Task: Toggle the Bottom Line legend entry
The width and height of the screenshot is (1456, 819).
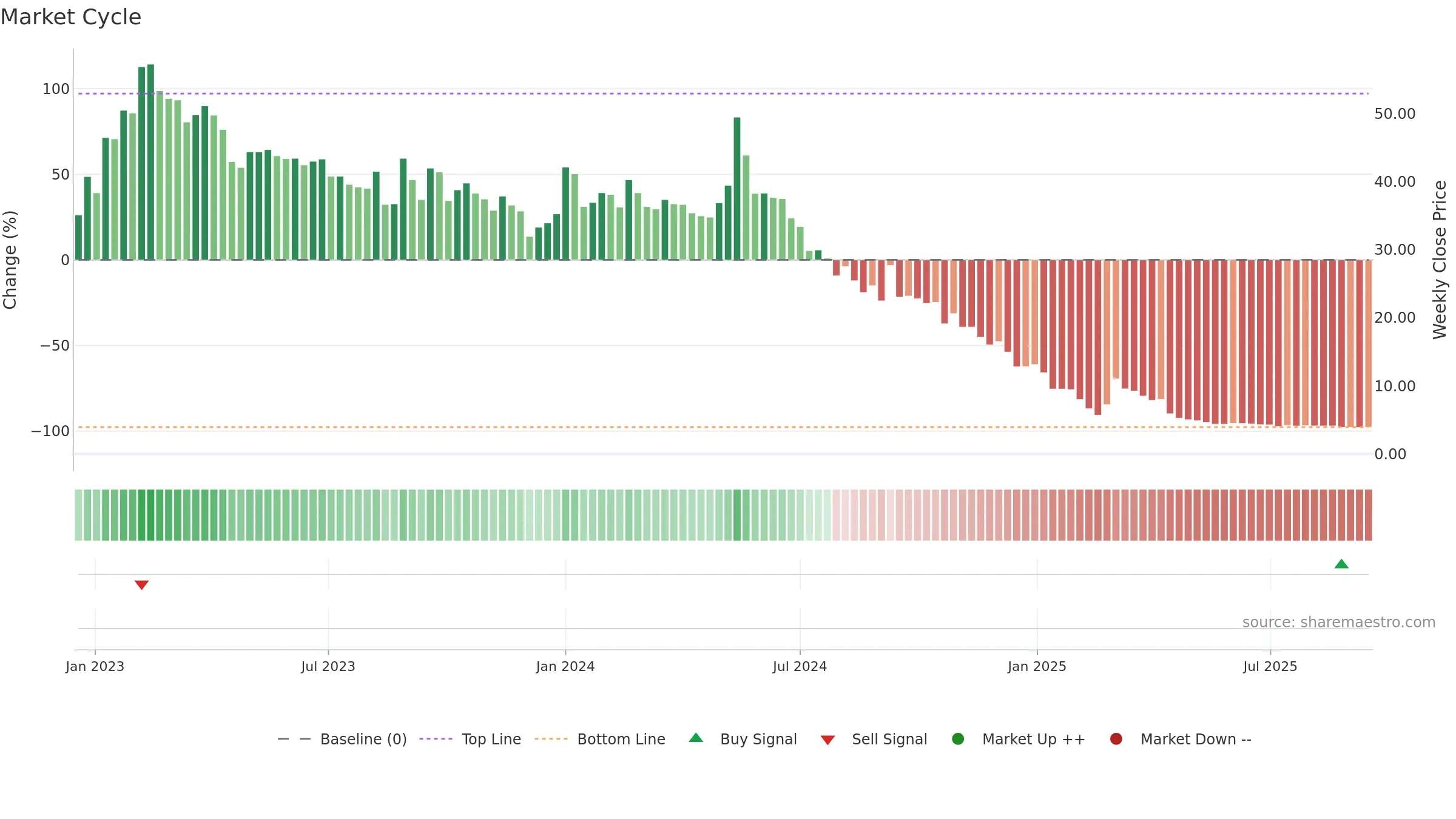Action: pyautogui.click(x=600, y=739)
